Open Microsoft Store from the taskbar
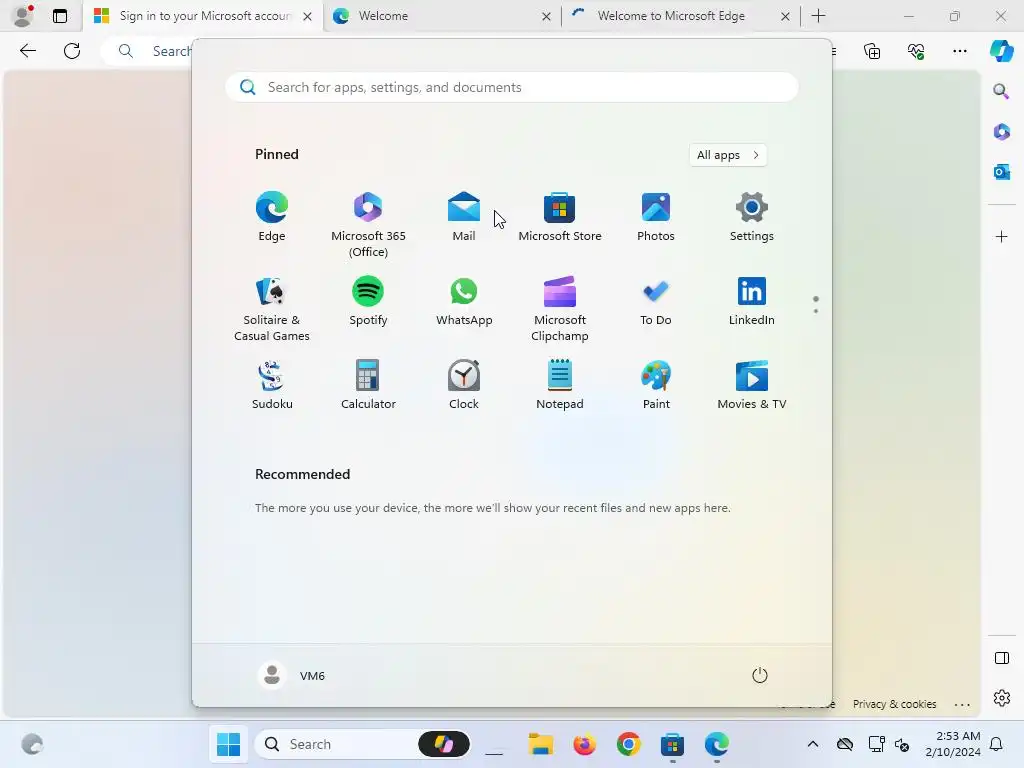The height and width of the screenshot is (768, 1024). 672,744
